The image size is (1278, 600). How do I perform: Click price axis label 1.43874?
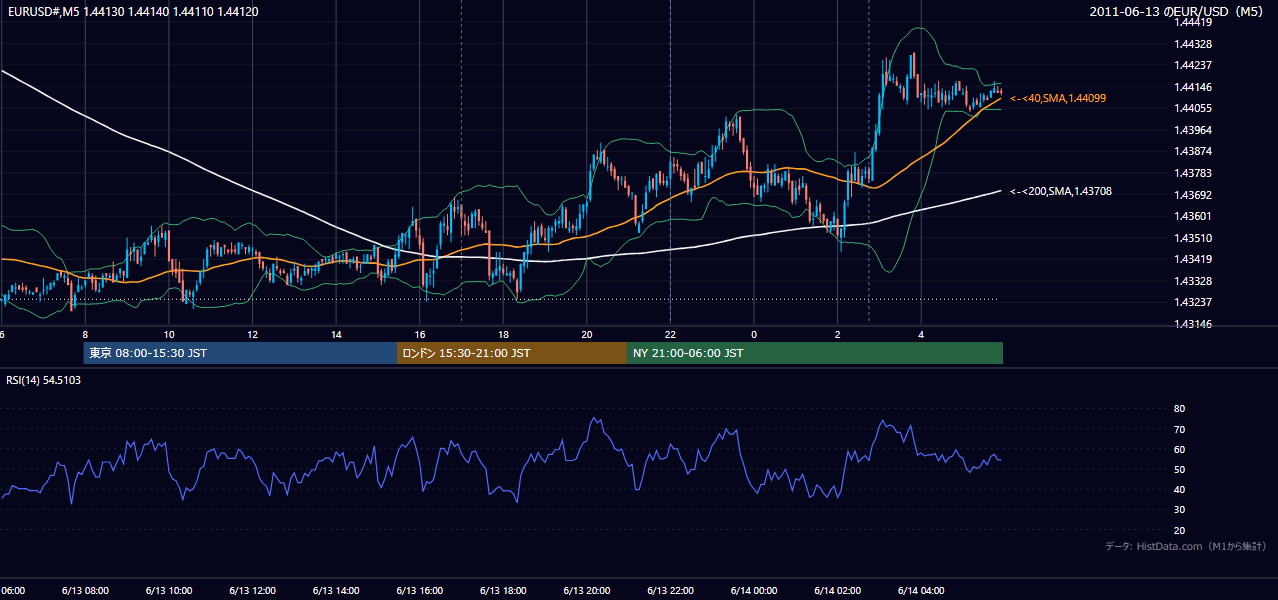pyautogui.click(x=1193, y=151)
